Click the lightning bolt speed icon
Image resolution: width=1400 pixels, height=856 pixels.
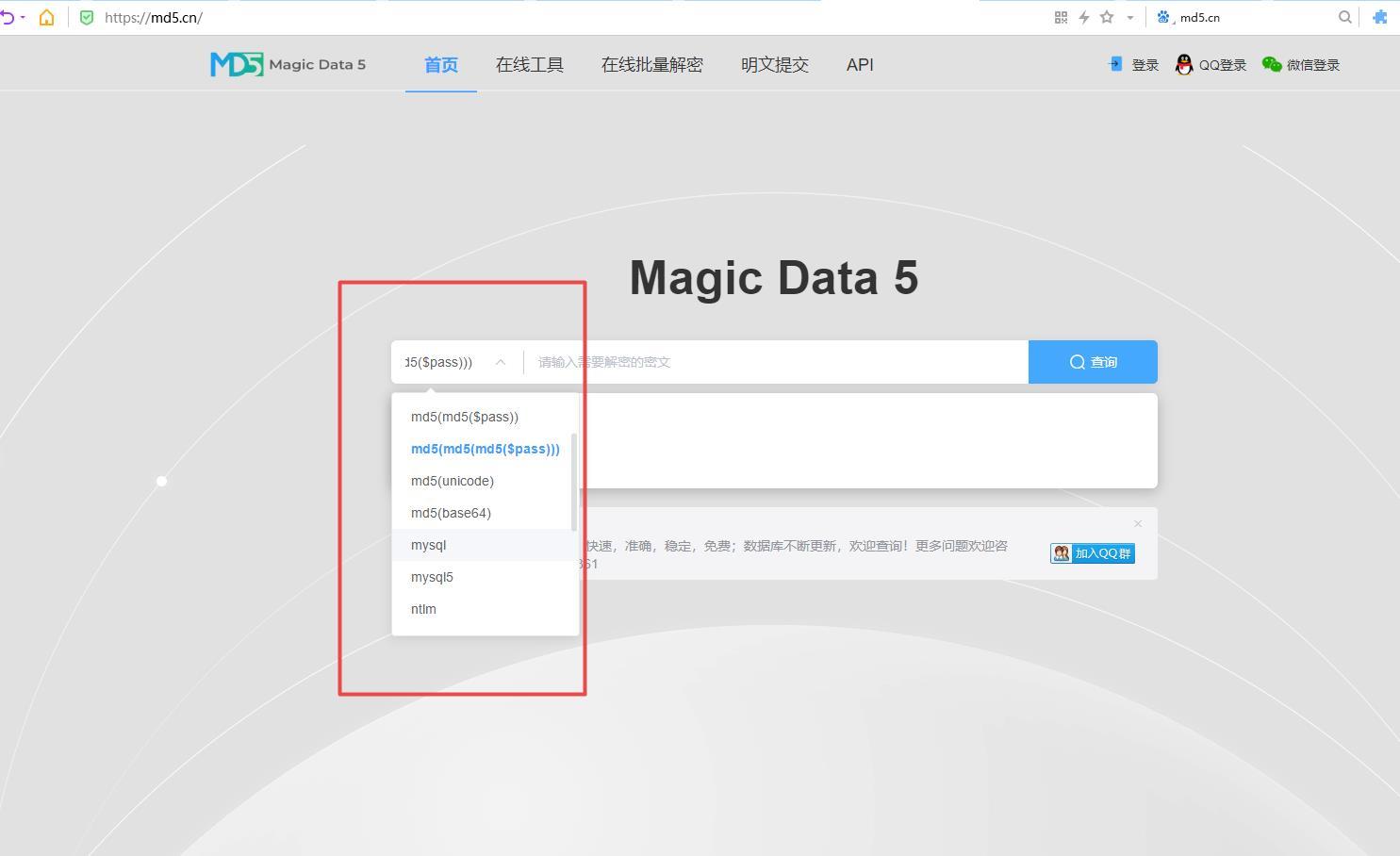(1082, 17)
